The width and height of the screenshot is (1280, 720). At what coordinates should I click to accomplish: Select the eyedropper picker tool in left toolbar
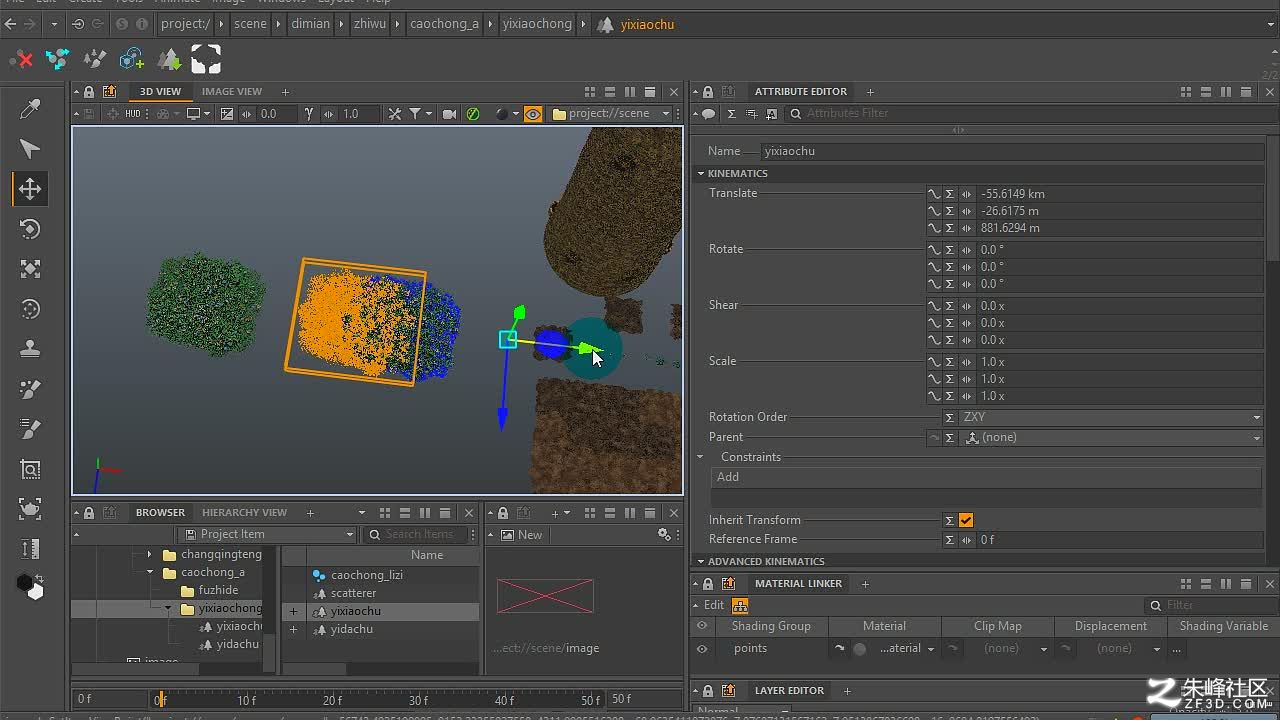point(30,109)
